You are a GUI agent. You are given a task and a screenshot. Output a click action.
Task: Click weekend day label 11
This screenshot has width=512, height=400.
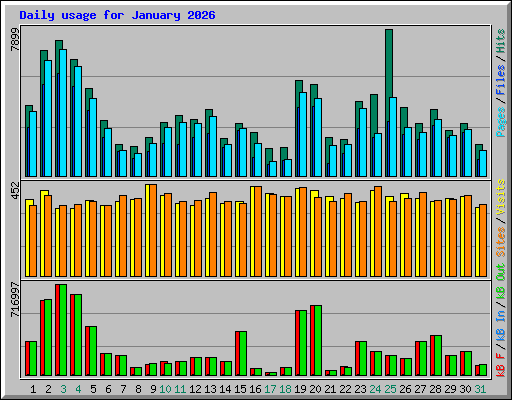(180, 389)
